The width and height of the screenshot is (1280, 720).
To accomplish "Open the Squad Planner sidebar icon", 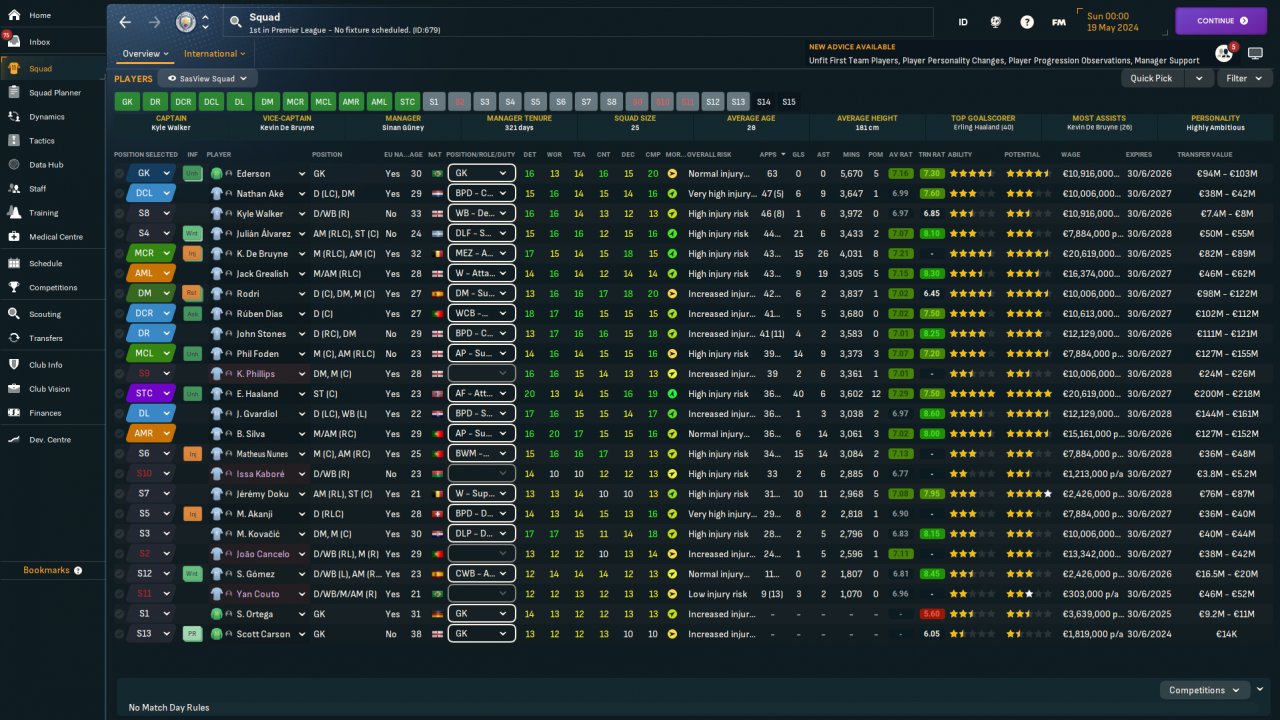I will (x=14, y=93).
